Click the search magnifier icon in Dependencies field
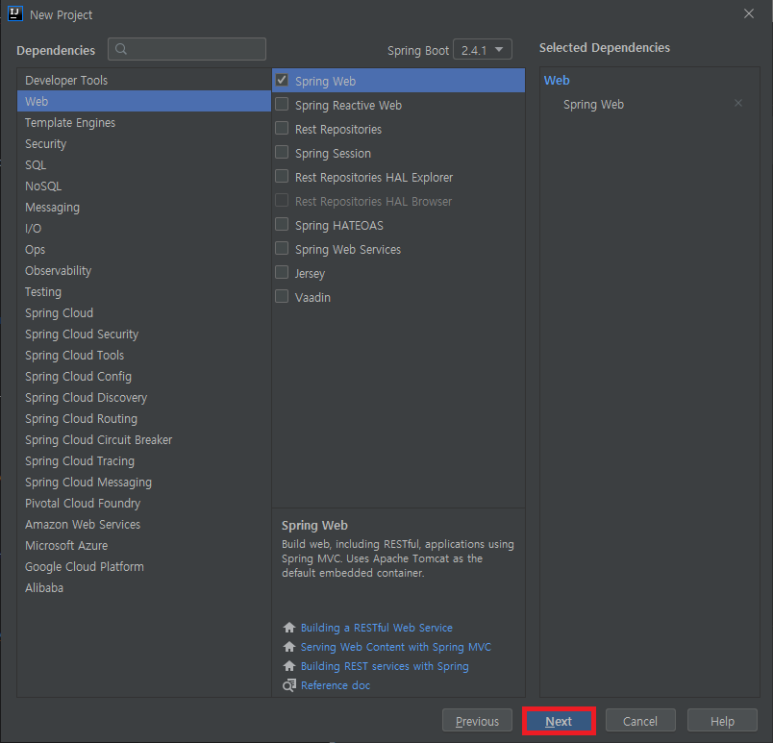The height and width of the screenshot is (743, 773). point(121,49)
